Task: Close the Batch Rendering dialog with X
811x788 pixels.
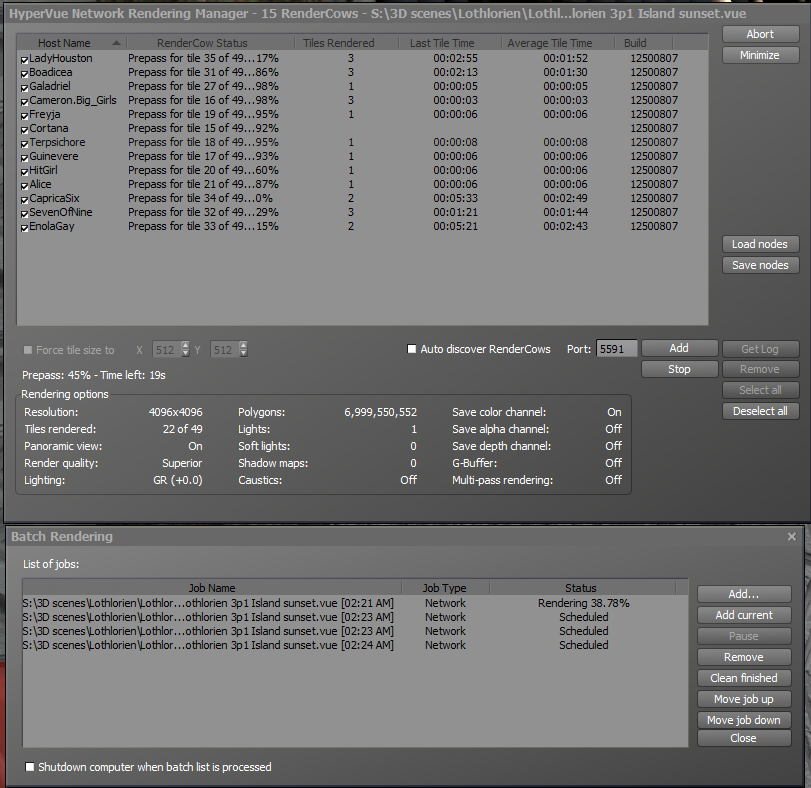Action: tap(791, 537)
